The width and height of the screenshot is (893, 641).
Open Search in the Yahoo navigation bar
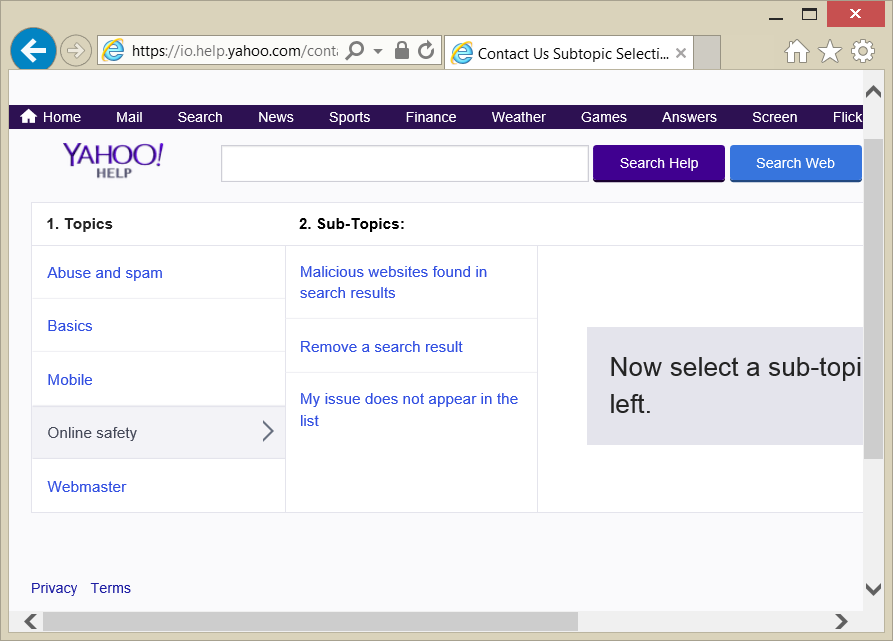pyautogui.click(x=200, y=117)
